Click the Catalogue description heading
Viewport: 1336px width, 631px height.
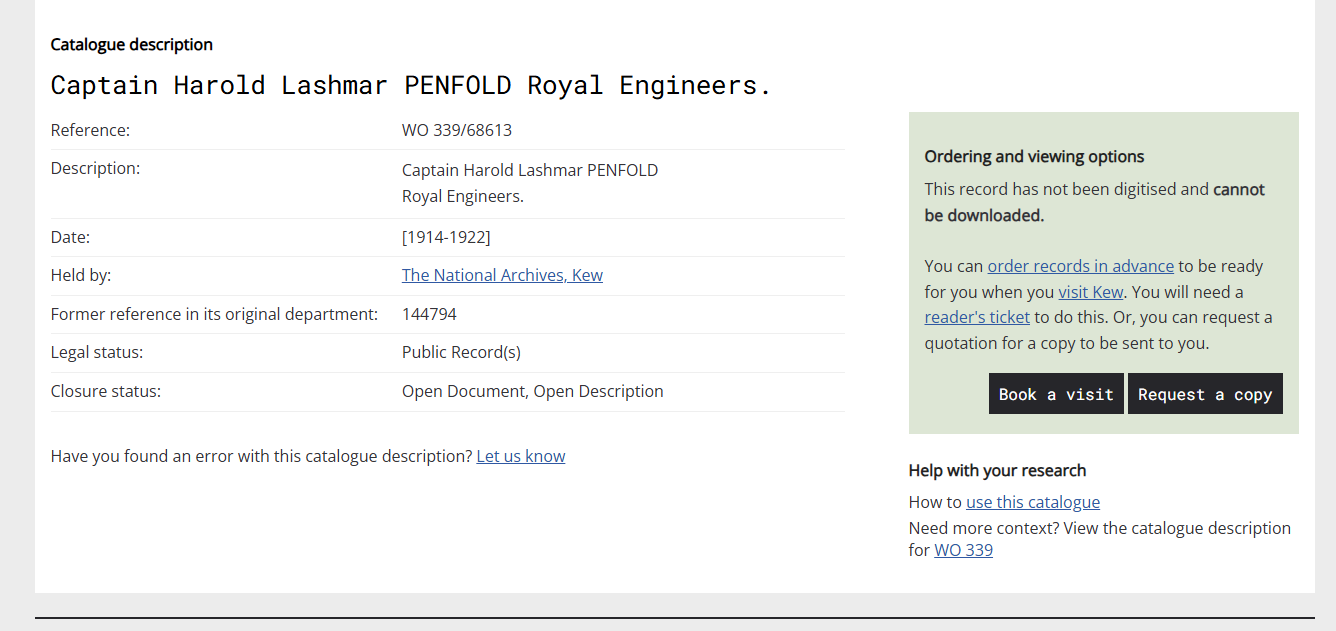click(x=132, y=44)
